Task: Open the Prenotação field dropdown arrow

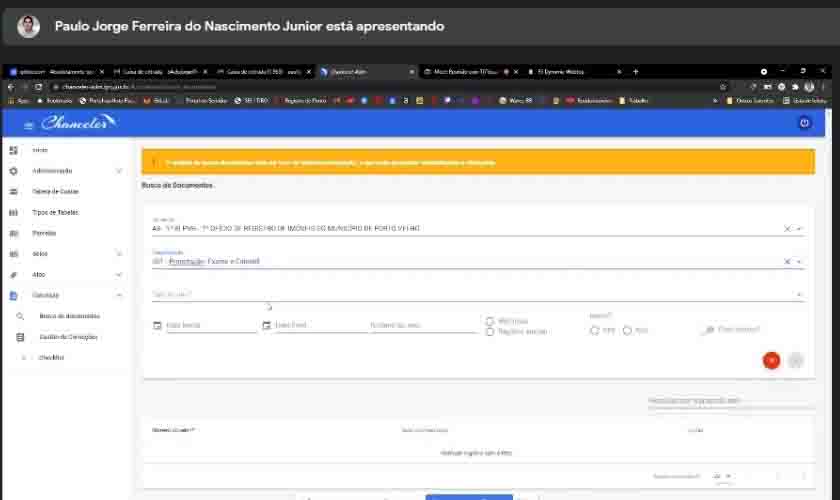Action: point(799,262)
